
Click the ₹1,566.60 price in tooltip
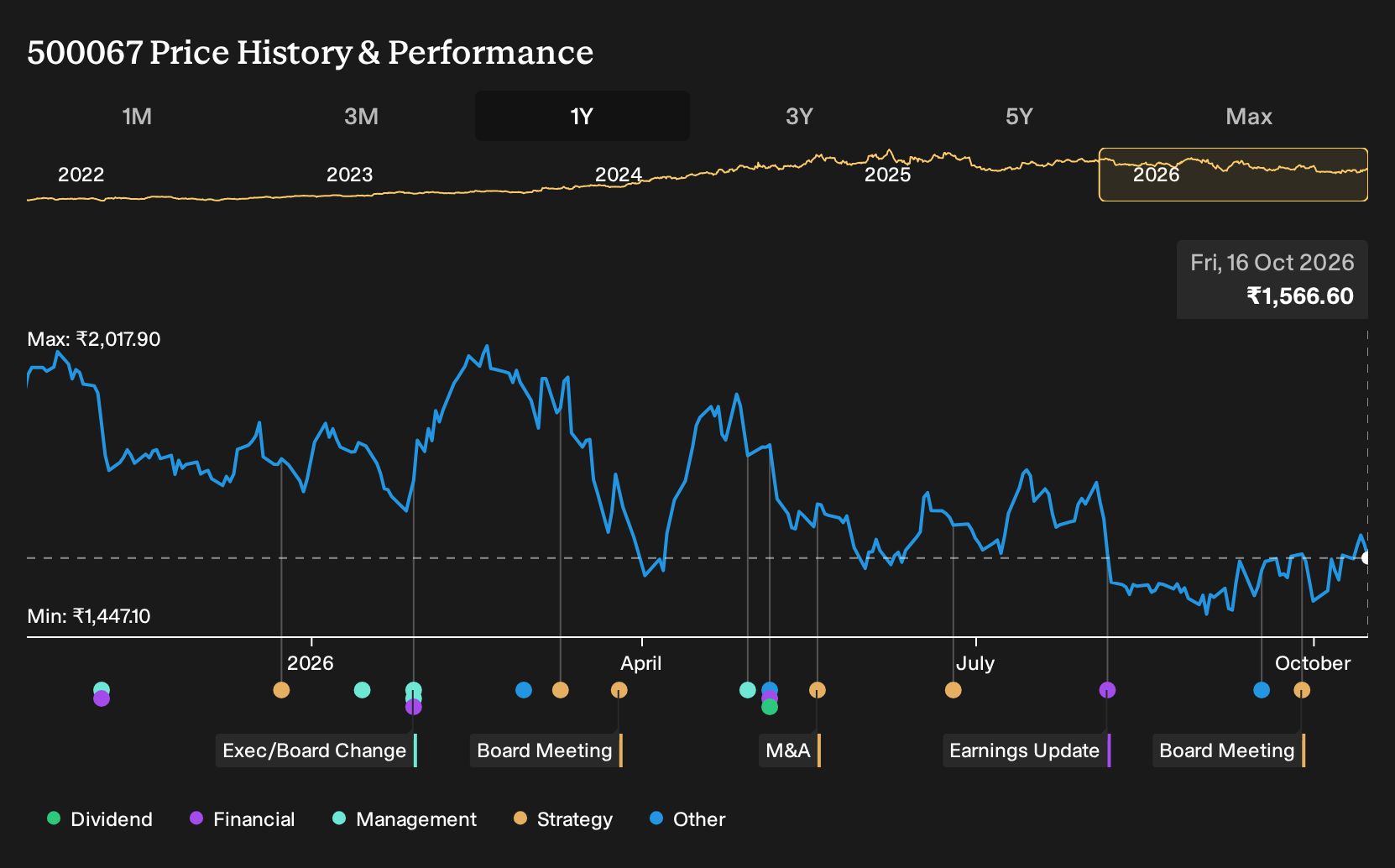[x=1300, y=296]
